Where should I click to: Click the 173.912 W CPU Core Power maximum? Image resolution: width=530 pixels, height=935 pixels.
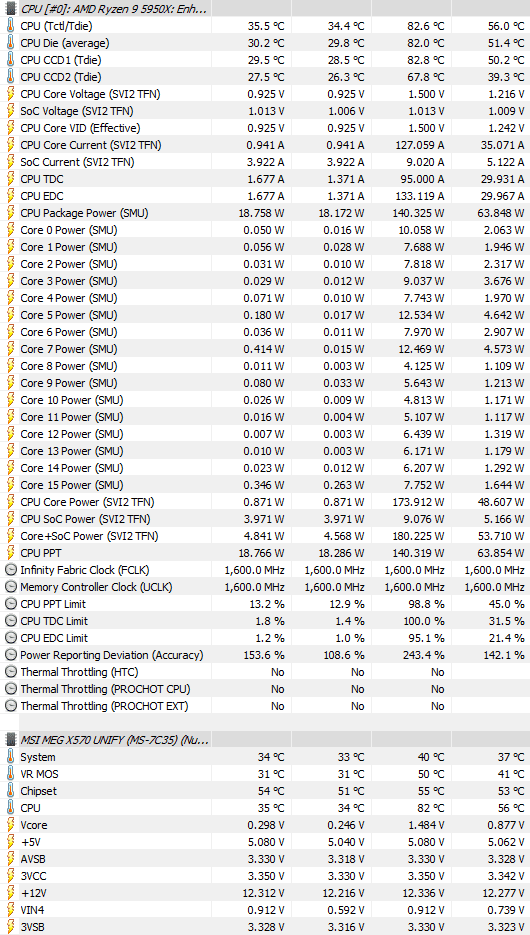click(x=419, y=501)
